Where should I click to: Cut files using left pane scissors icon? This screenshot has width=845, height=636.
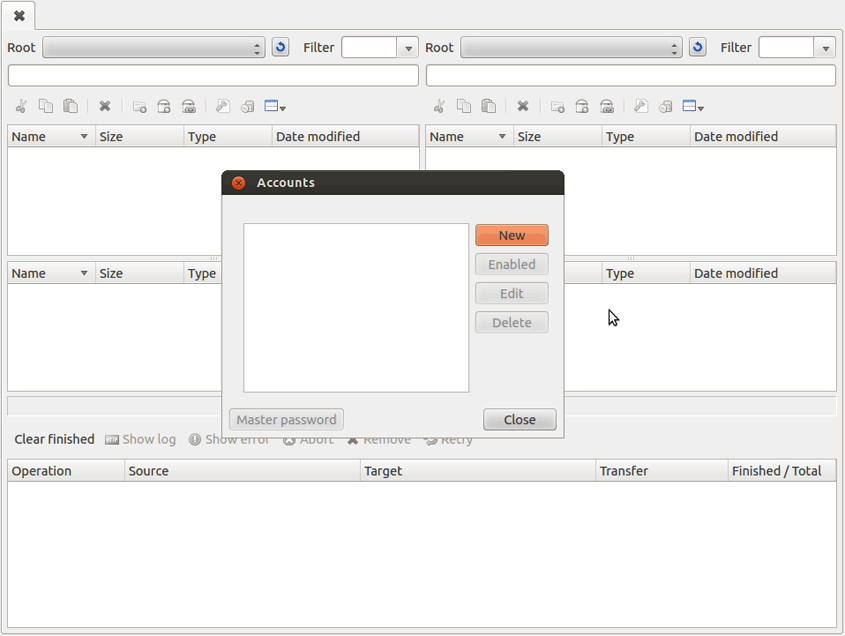pos(20,106)
